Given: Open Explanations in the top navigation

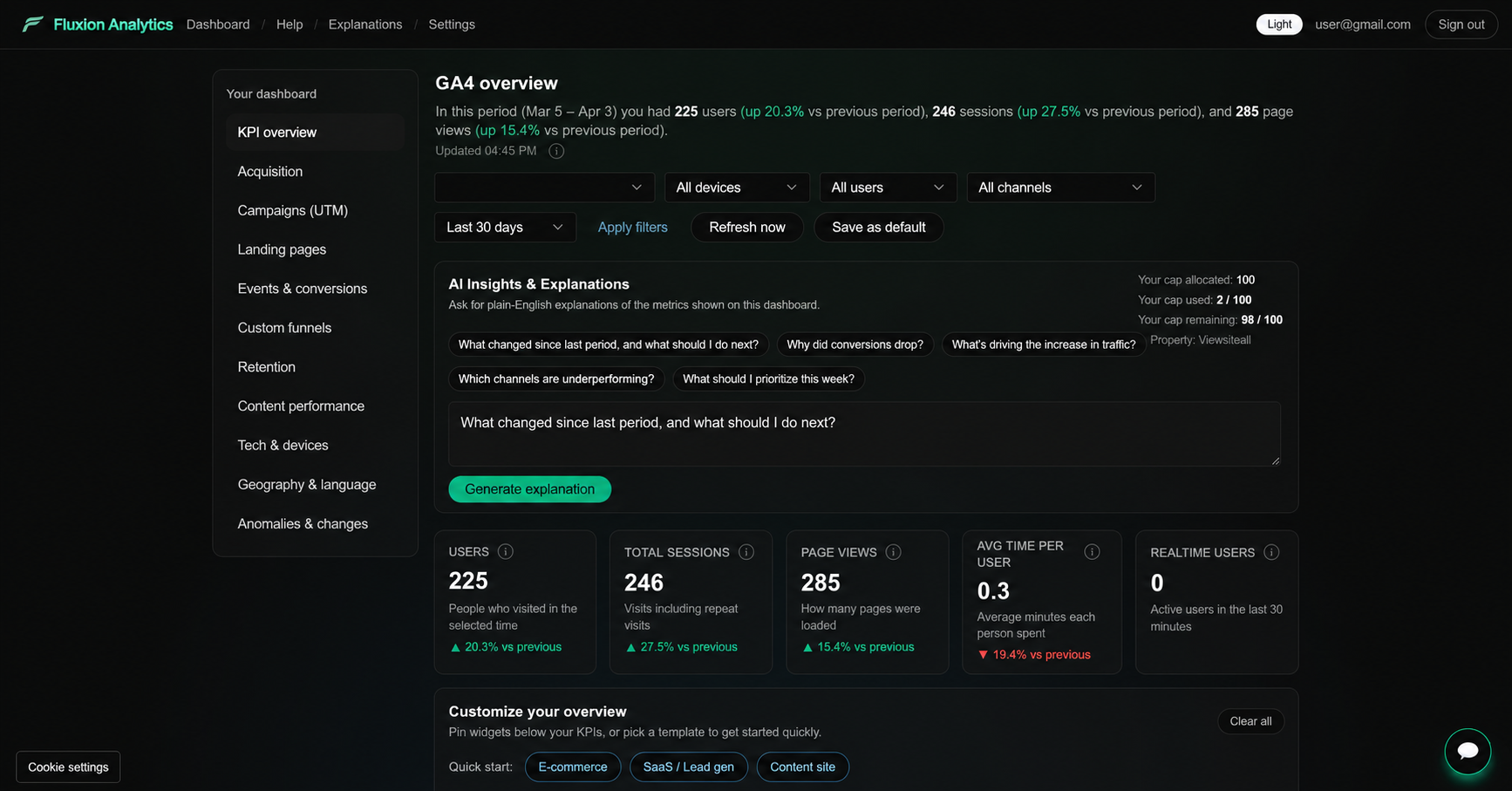Looking at the screenshot, I should pos(365,24).
